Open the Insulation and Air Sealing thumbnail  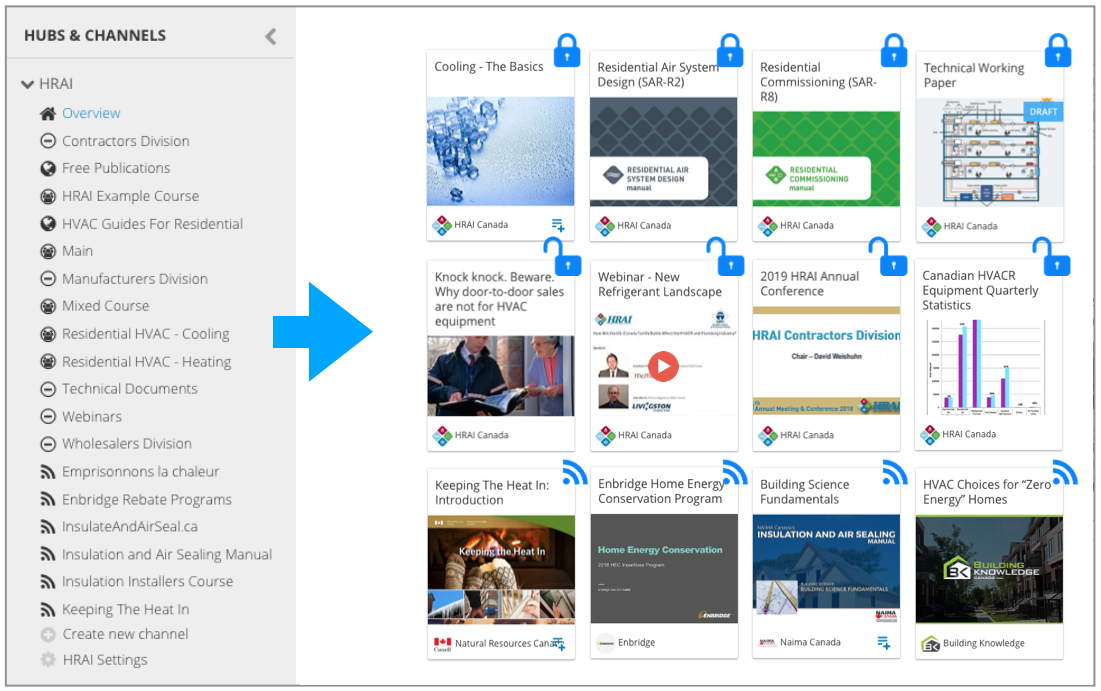[x=826, y=569]
